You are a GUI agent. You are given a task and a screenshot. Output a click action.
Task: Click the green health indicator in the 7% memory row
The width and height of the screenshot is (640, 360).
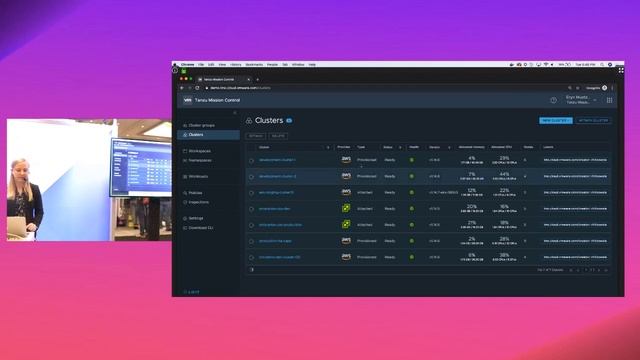(412, 176)
